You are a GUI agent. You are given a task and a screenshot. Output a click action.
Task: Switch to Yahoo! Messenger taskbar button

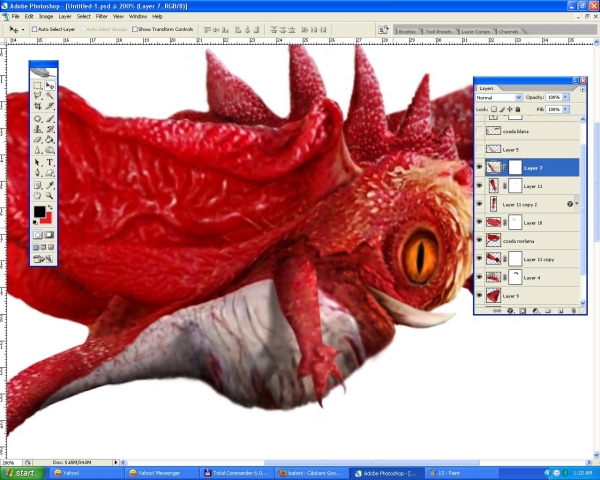tap(161, 473)
